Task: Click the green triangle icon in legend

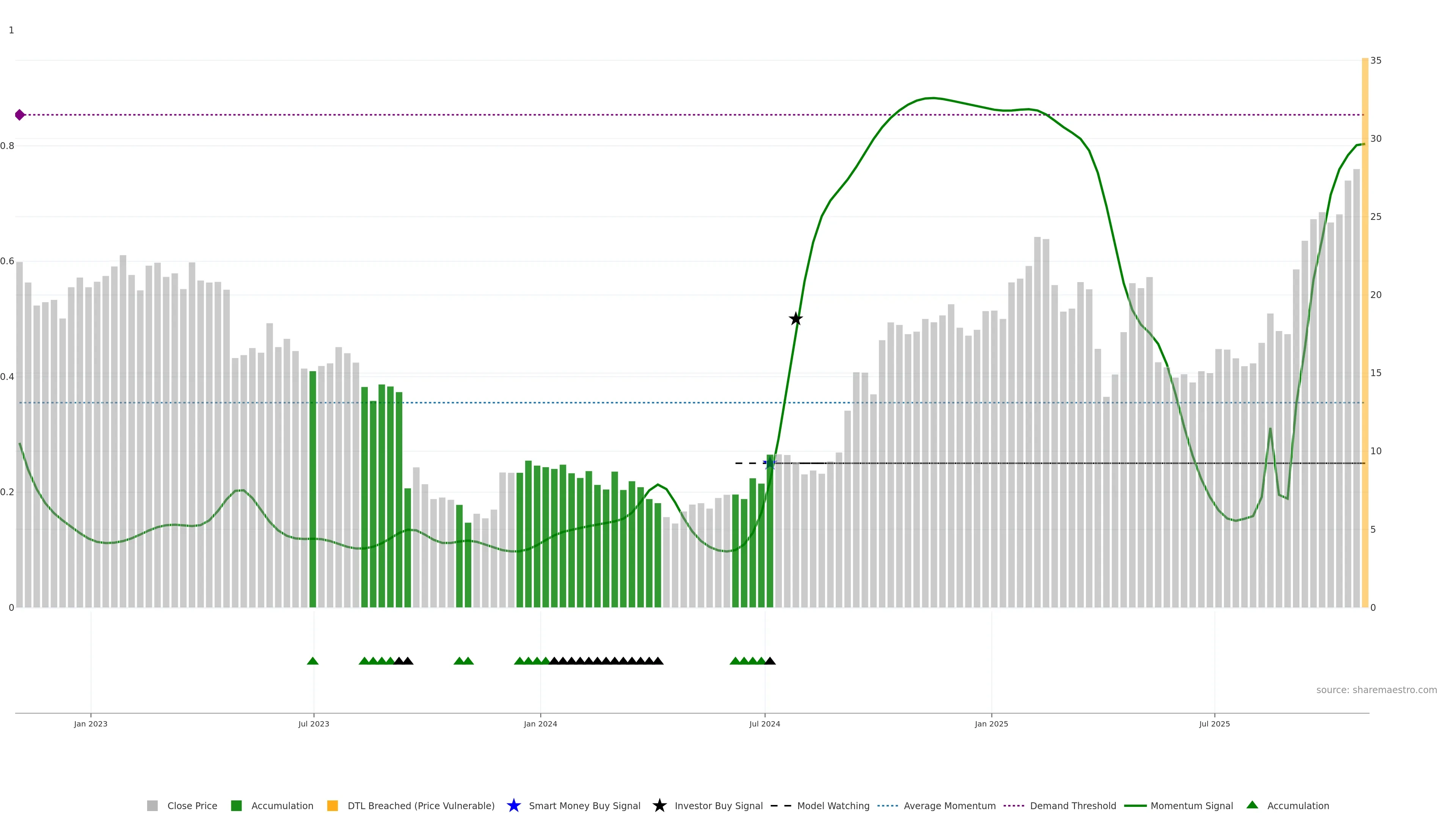Action: coord(1252,805)
